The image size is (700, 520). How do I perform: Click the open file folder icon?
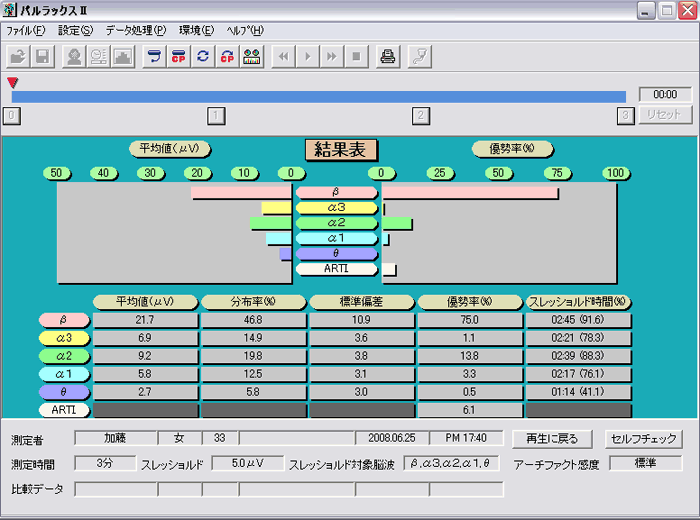[19, 57]
